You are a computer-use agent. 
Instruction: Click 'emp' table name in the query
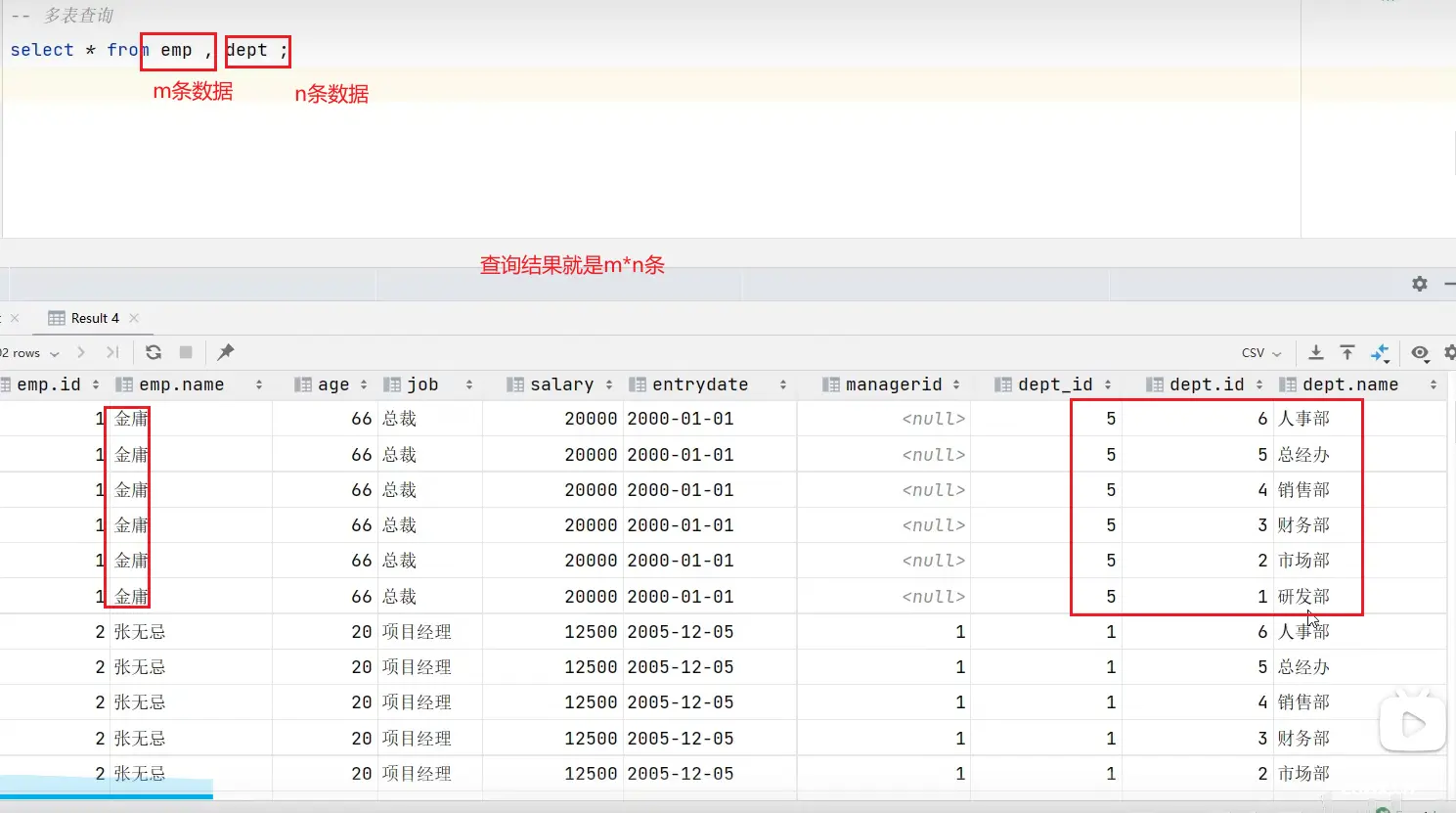coord(176,50)
